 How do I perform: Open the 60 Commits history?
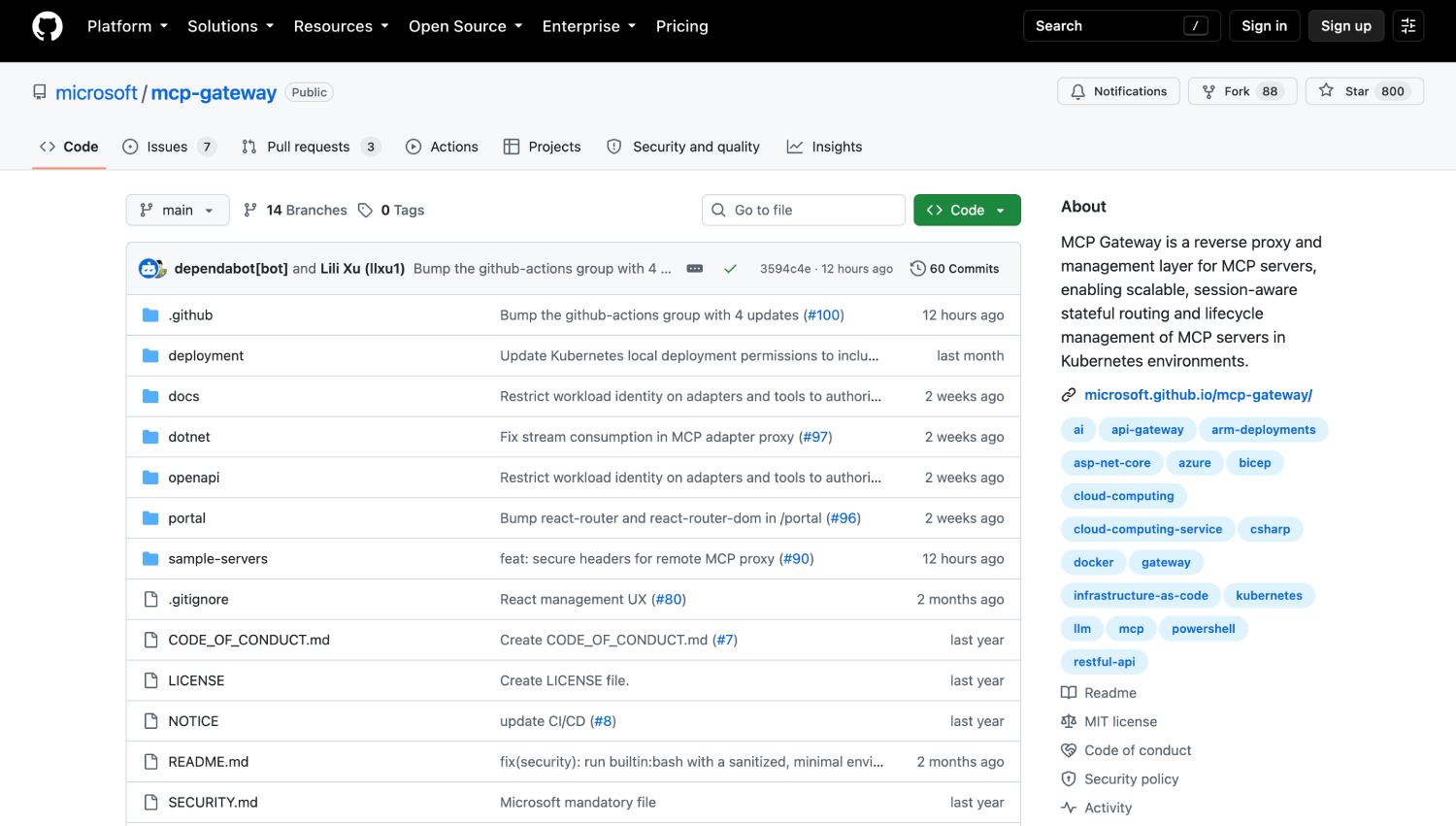(954, 269)
